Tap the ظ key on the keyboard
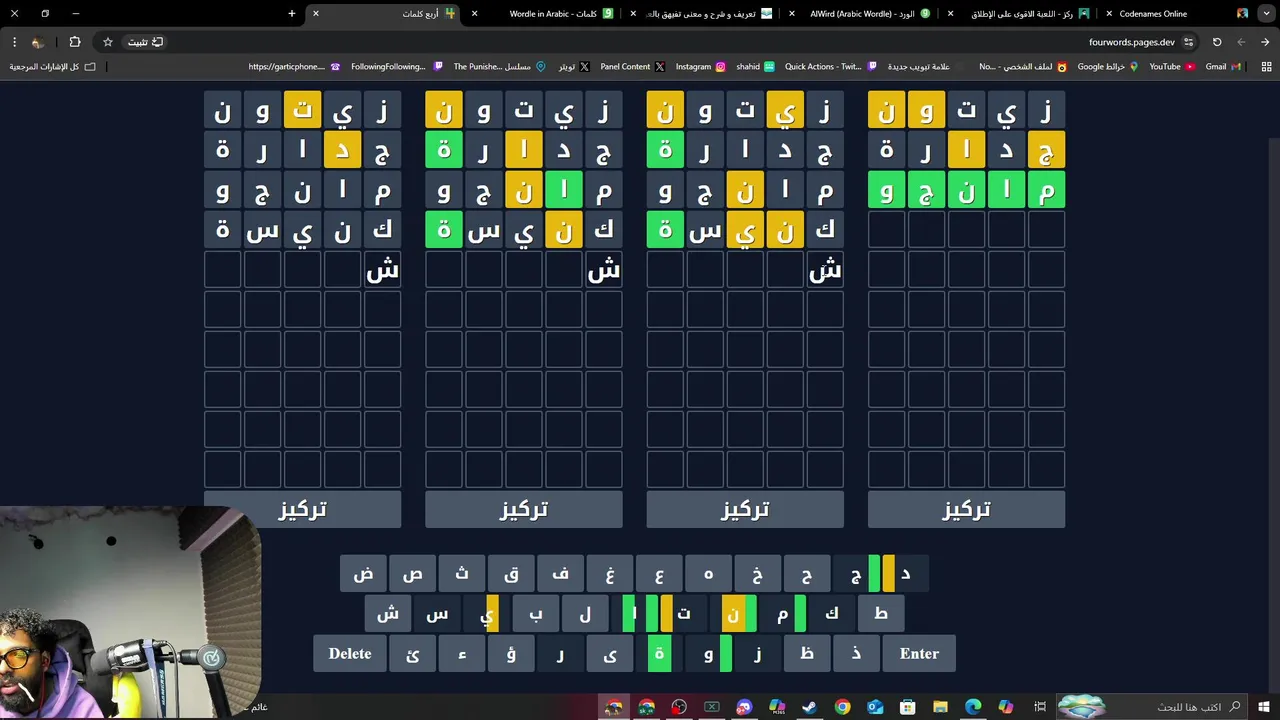 [807, 654]
